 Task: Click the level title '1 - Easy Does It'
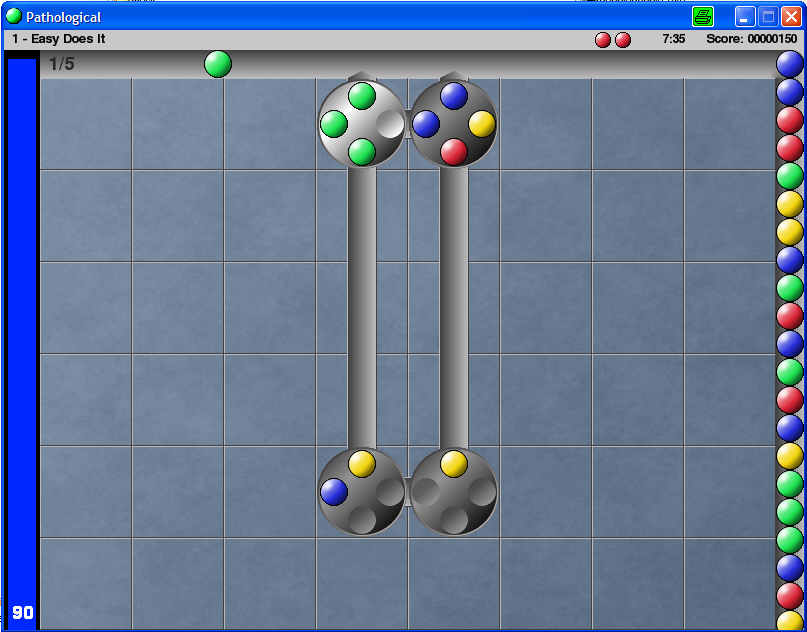pyautogui.click(x=59, y=39)
